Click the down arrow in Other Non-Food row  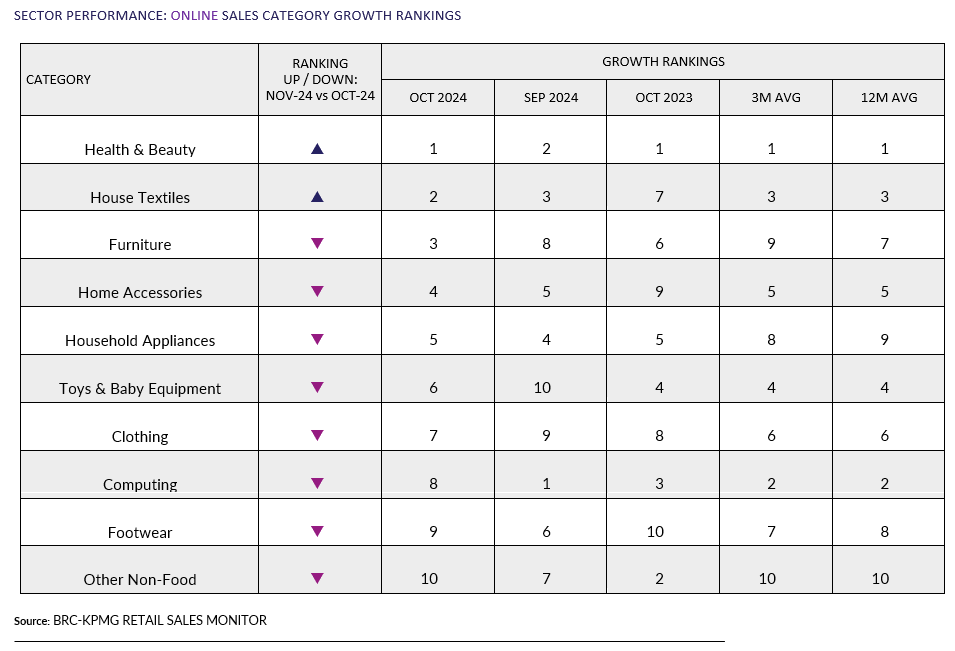pos(317,579)
